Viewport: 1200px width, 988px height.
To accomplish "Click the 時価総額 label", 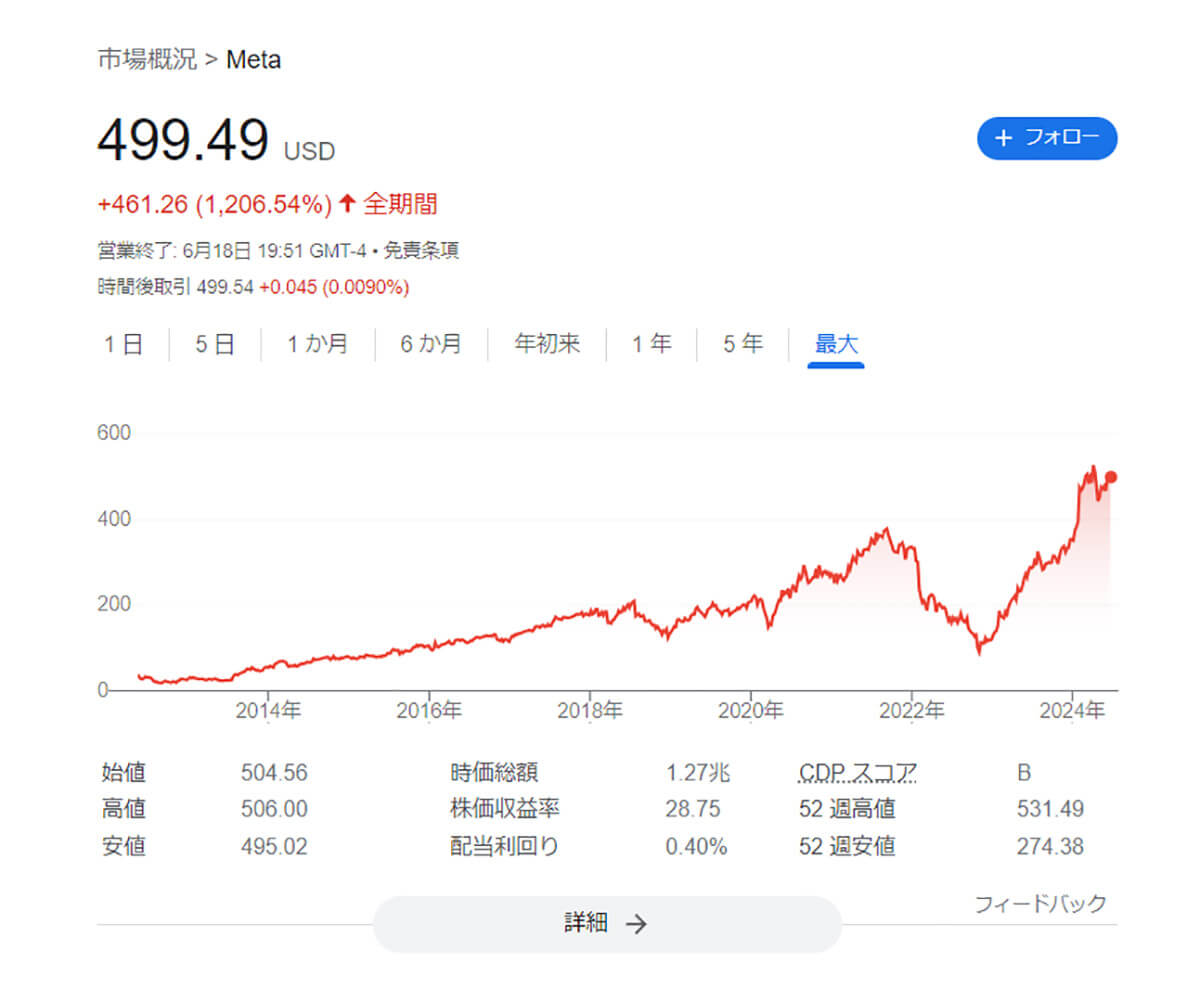I will click(495, 773).
